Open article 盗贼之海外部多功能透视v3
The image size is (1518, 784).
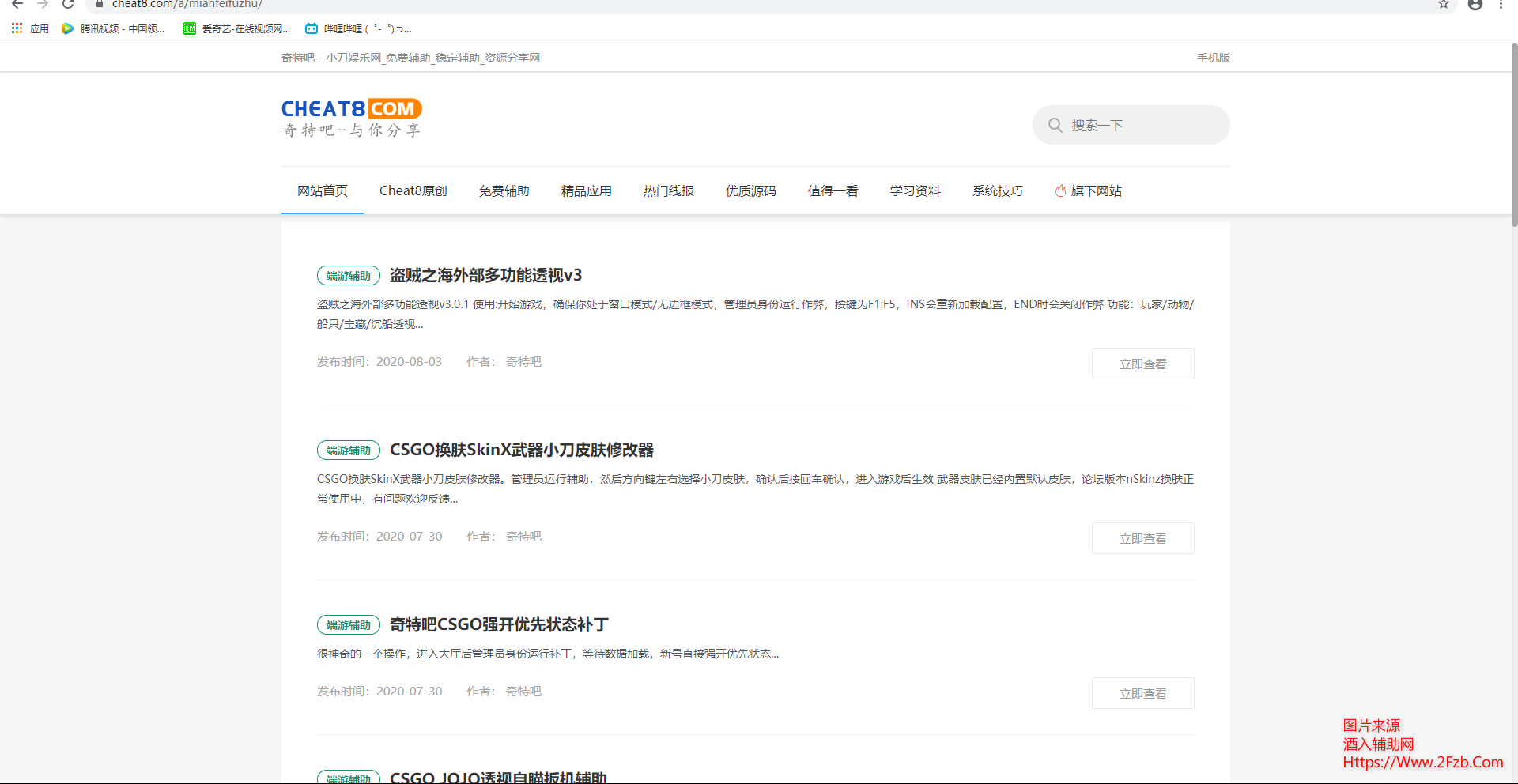485,275
